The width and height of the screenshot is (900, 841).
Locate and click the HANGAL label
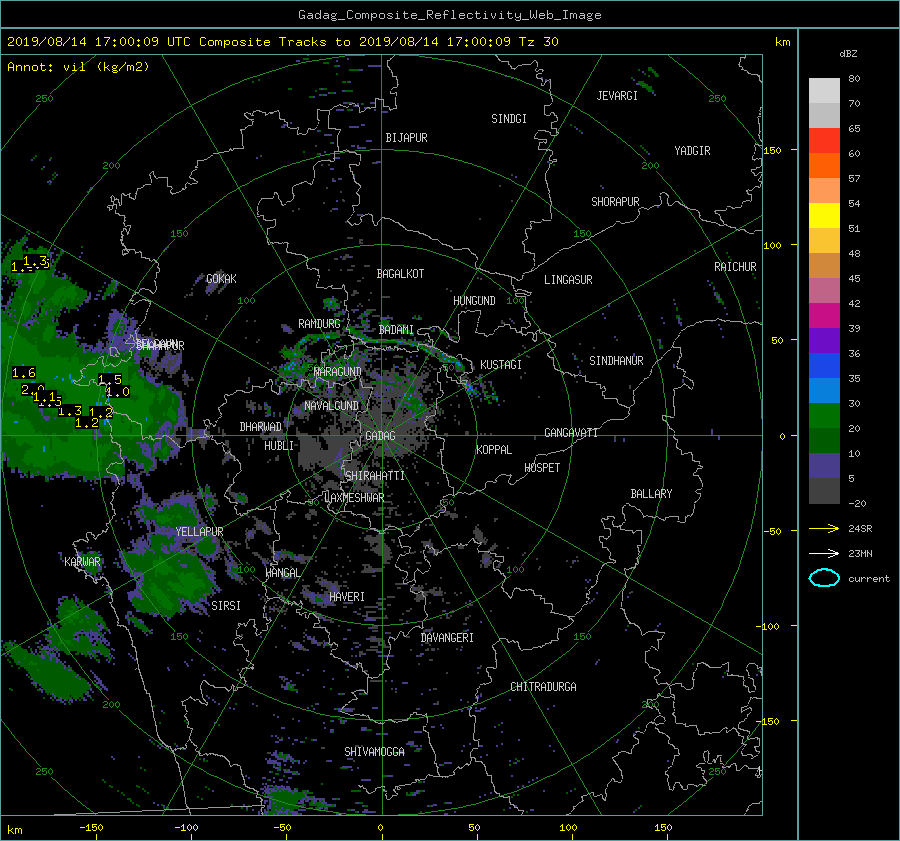pyautogui.click(x=283, y=573)
